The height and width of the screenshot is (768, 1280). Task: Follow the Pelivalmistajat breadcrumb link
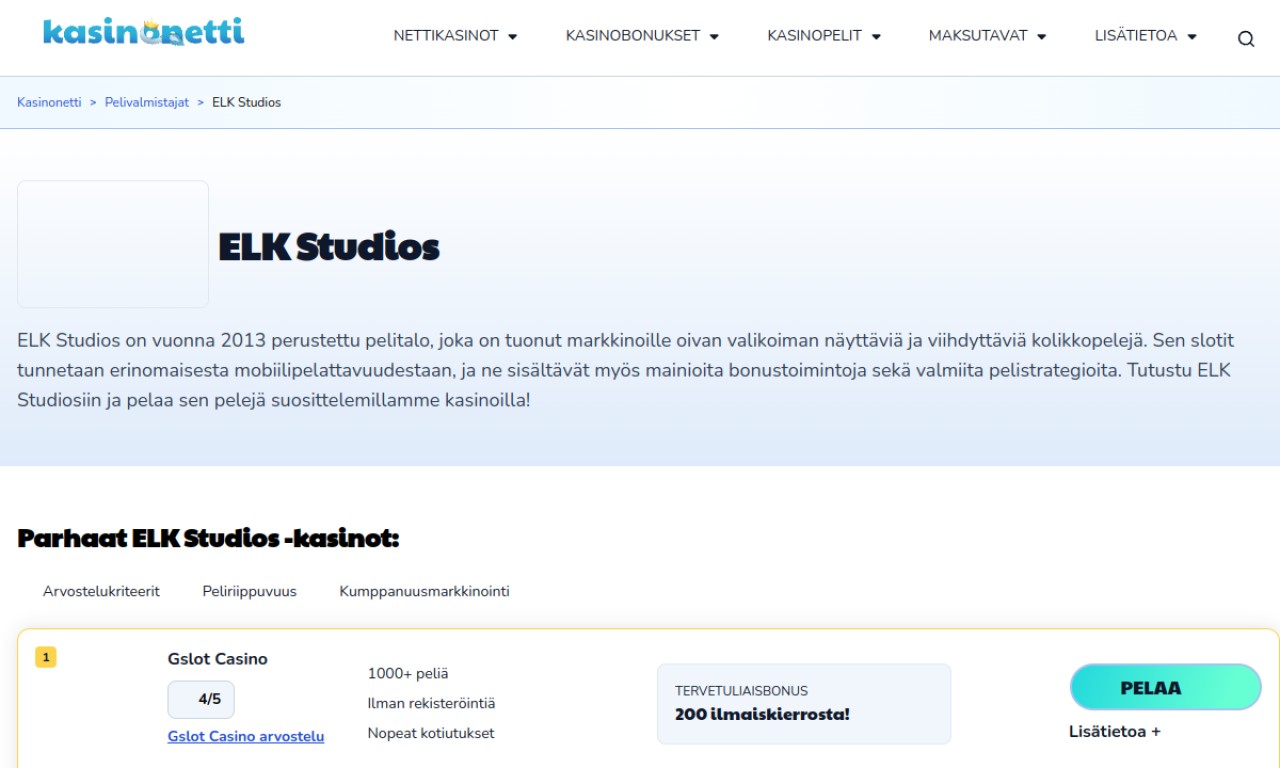pos(147,102)
